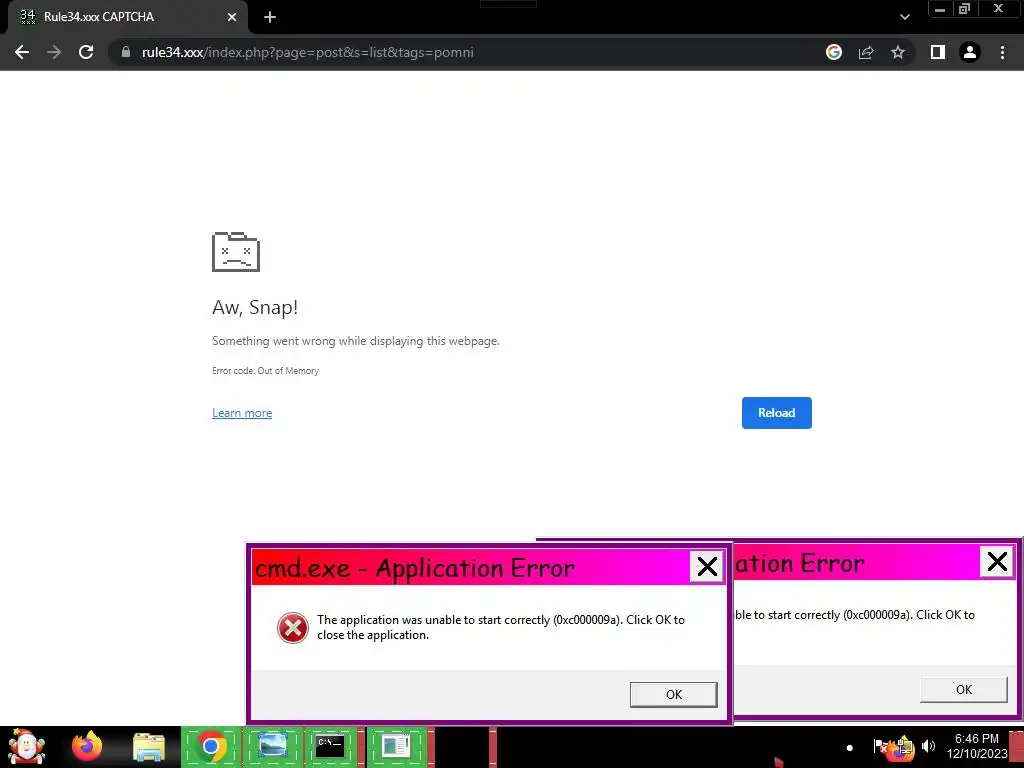Click the red error icon in the dialog

(293, 628)
